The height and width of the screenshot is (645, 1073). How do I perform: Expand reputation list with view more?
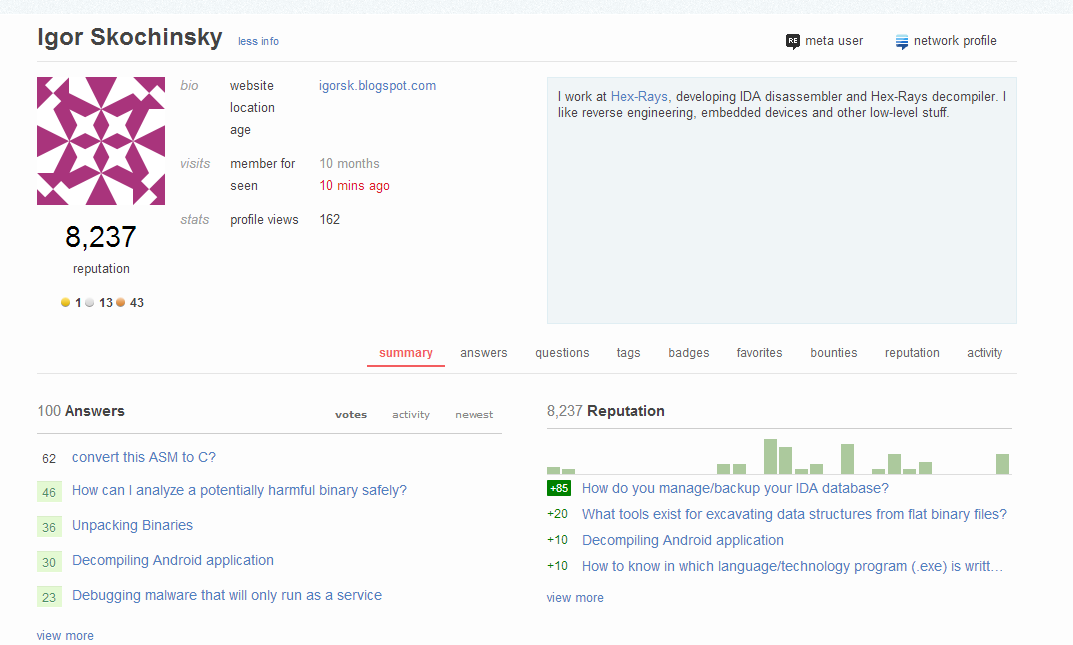(x=575, y=597)
